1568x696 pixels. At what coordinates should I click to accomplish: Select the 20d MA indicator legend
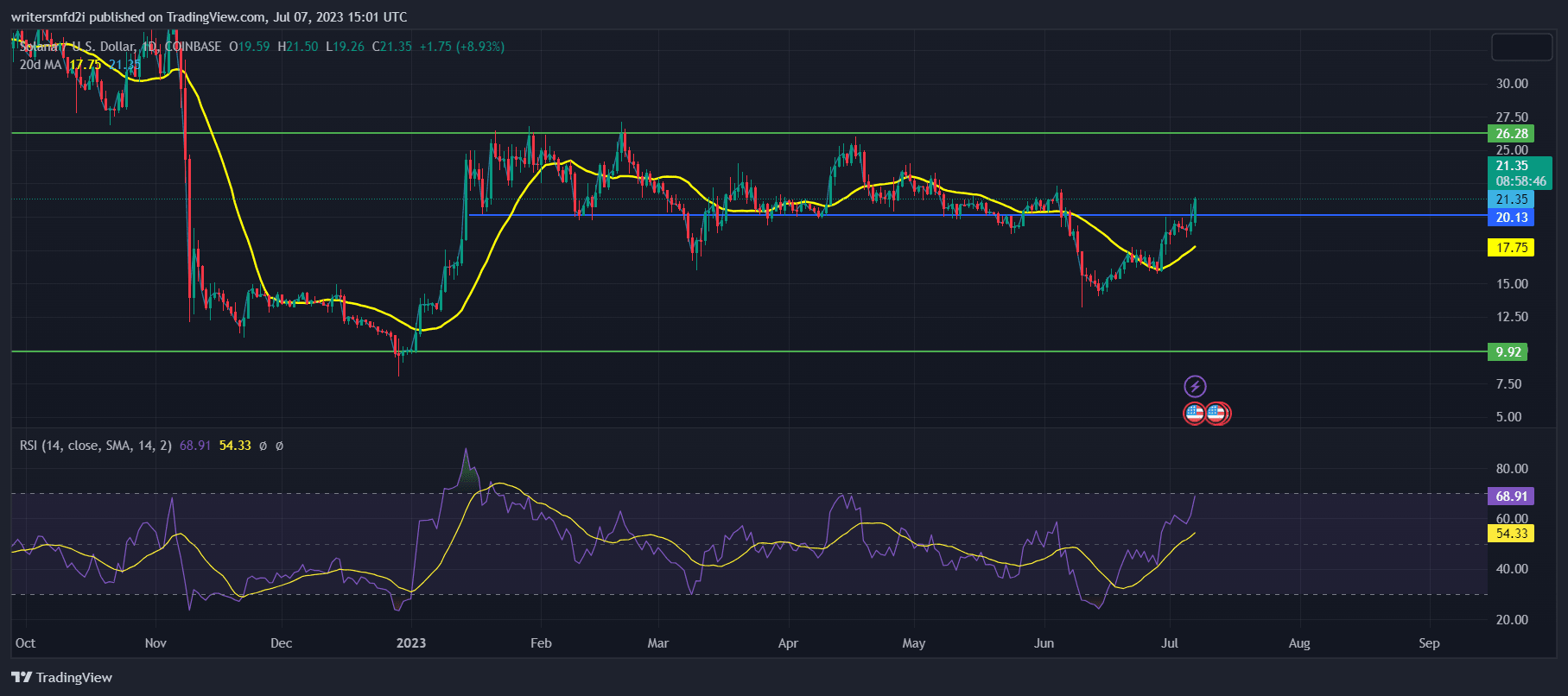click(41, 64)
